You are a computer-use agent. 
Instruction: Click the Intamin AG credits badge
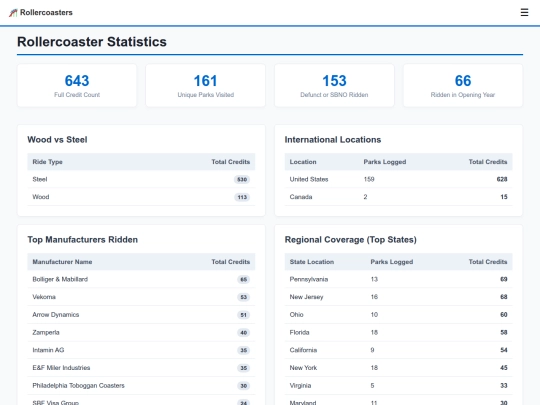point(243,350)
